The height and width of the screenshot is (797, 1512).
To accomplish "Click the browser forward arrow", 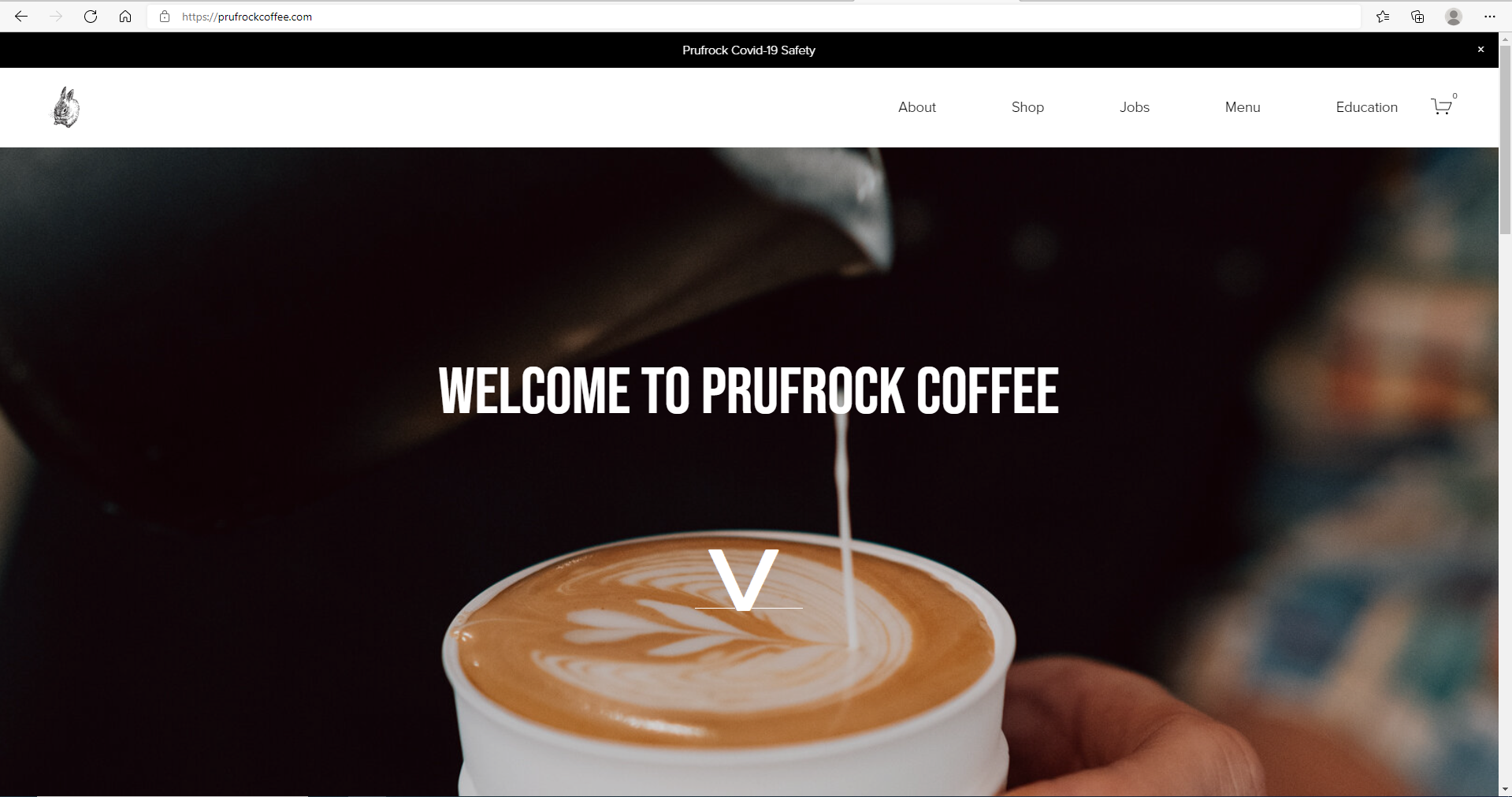I will click(55, 17).
